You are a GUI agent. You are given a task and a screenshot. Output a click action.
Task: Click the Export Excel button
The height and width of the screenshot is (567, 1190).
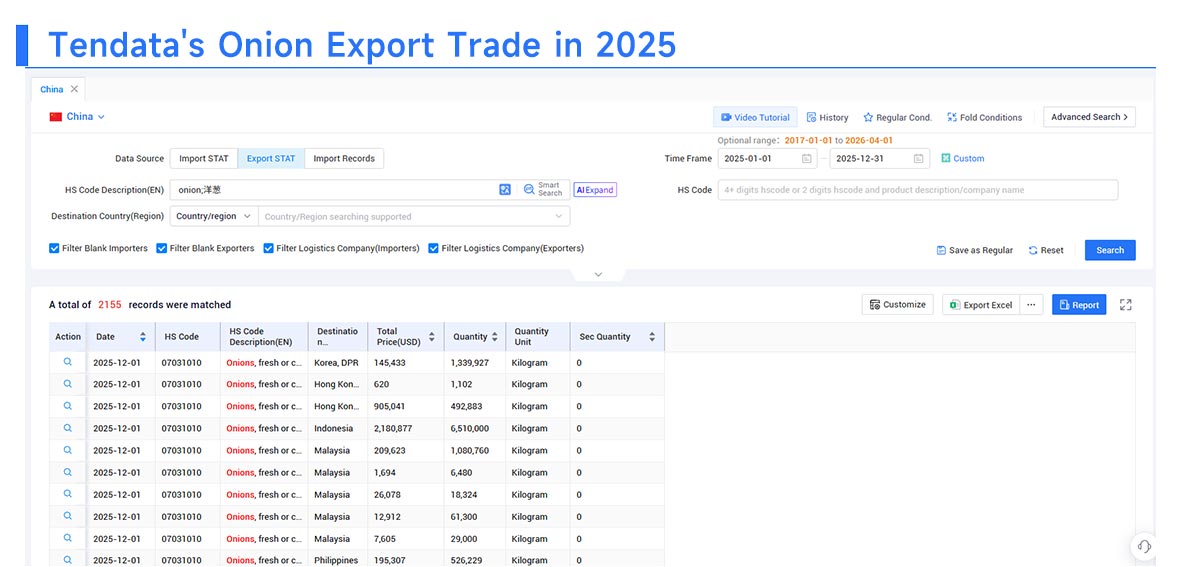click(981, 304)
